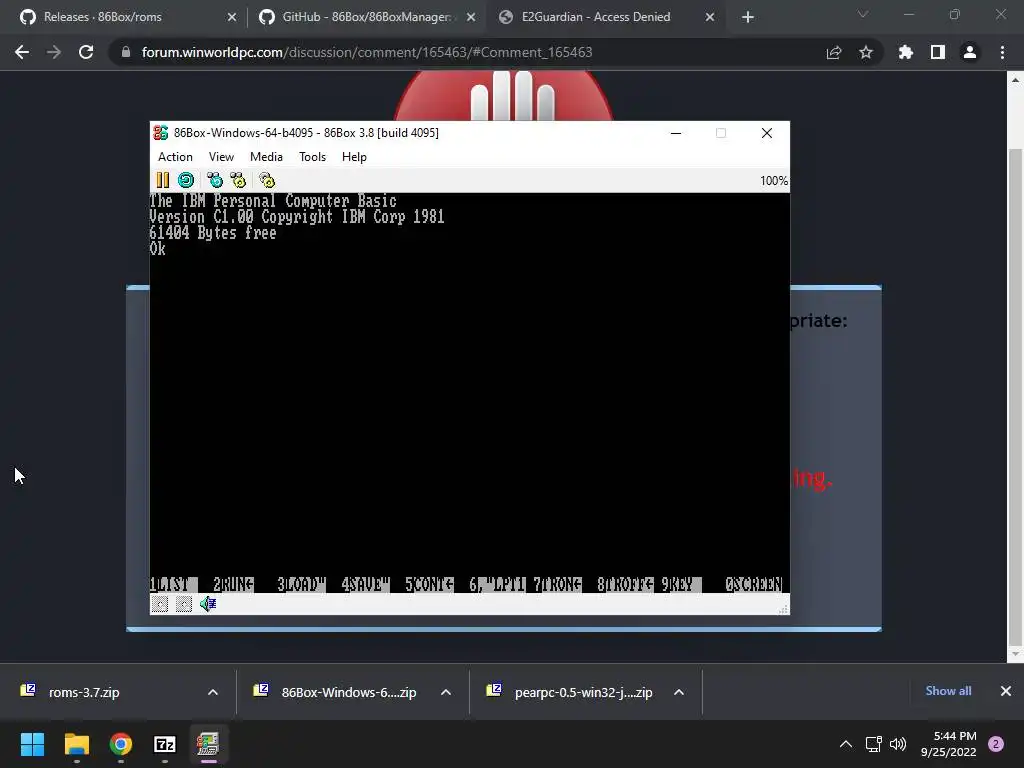Click the Chrome address bar URL
Viewport: 1024px width, 768px height.
pyautogui.click(x=366, y=52)
